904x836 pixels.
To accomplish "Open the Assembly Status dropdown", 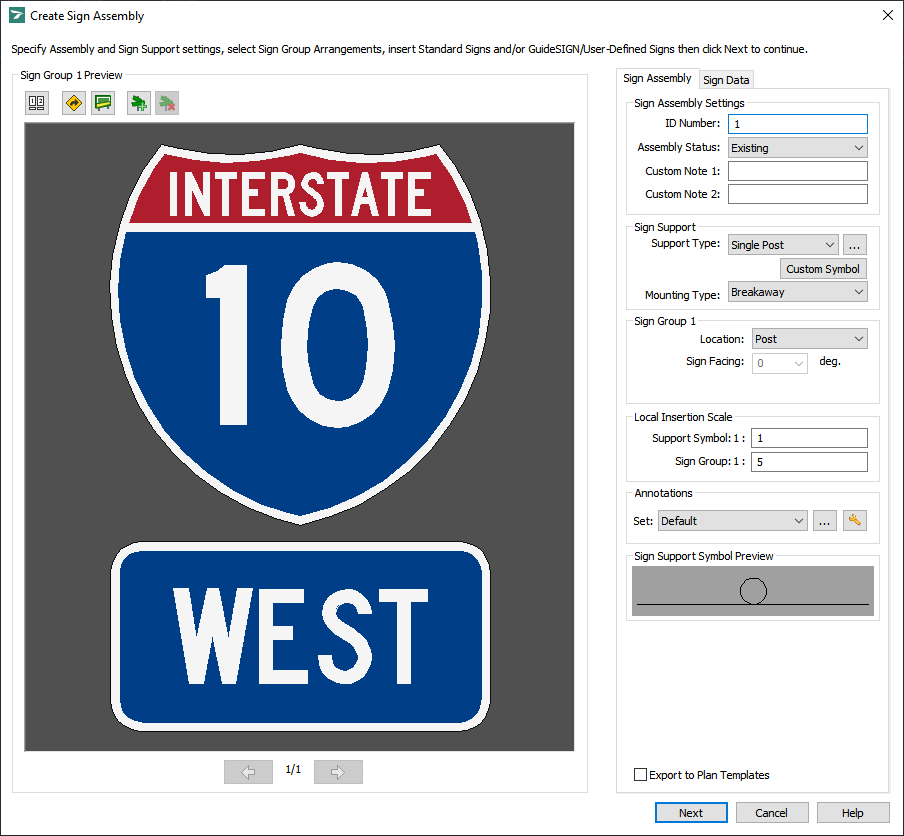I will pos(797,148).
